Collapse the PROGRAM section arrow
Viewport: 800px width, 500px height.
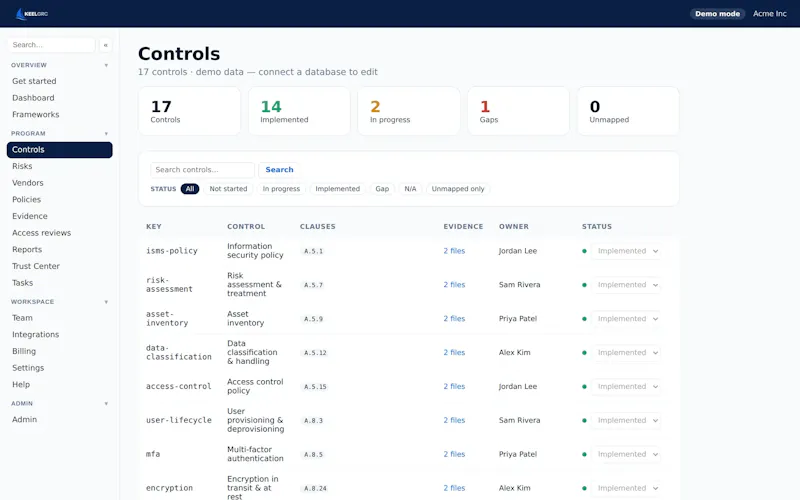pos(106,134)
